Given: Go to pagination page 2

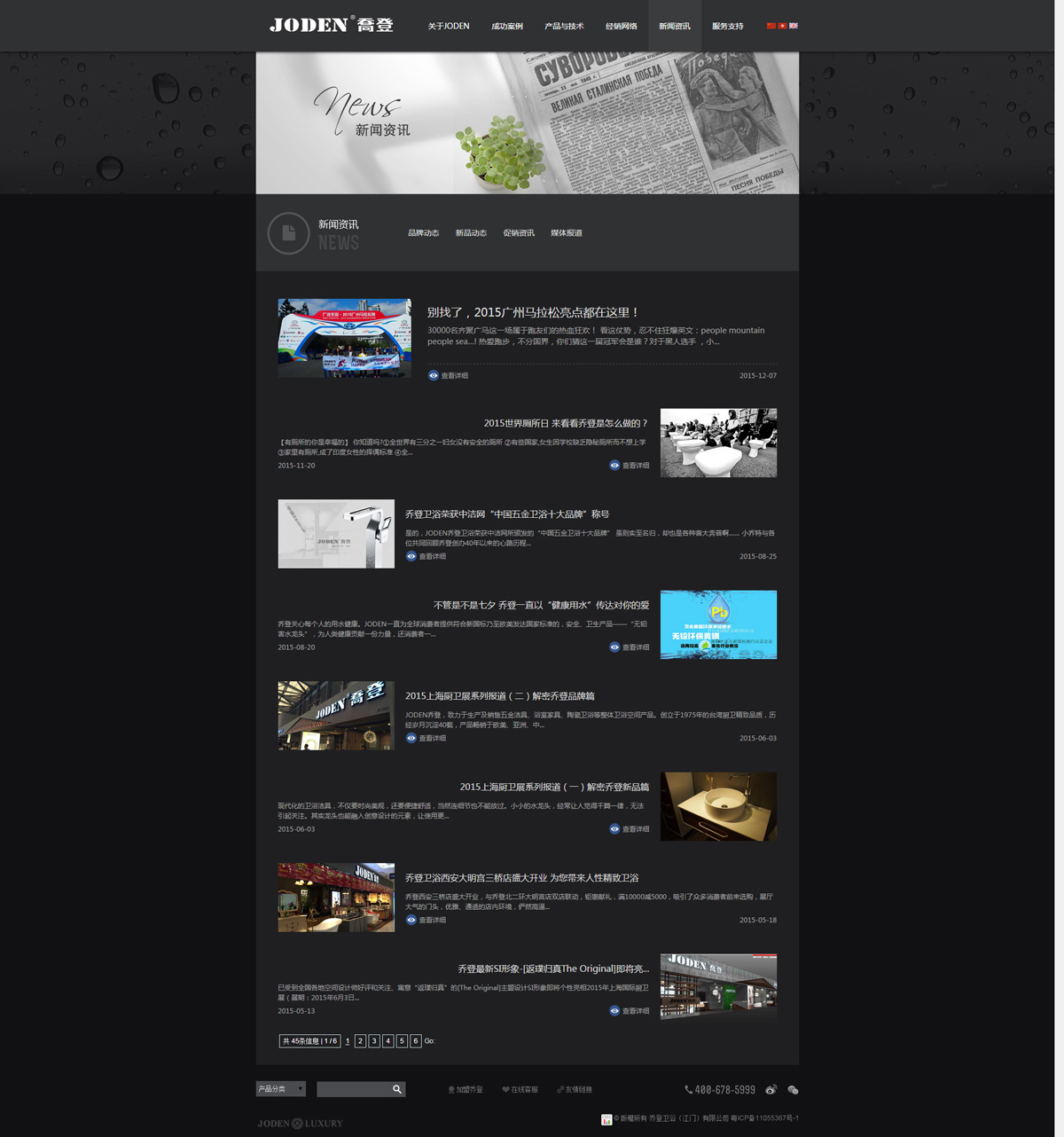Looking at the screenshot, I should coord(360,1041).
